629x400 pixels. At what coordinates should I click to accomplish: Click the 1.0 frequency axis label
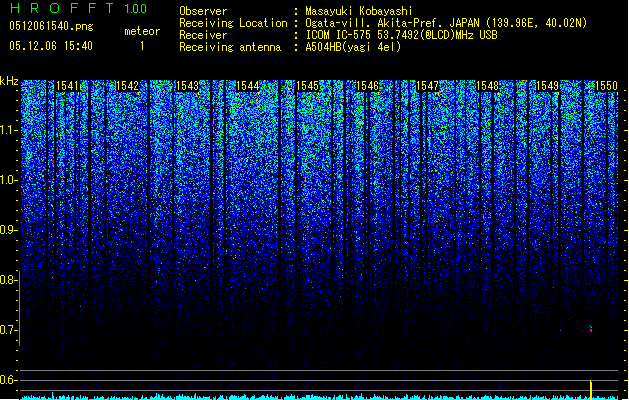point(9,180)
